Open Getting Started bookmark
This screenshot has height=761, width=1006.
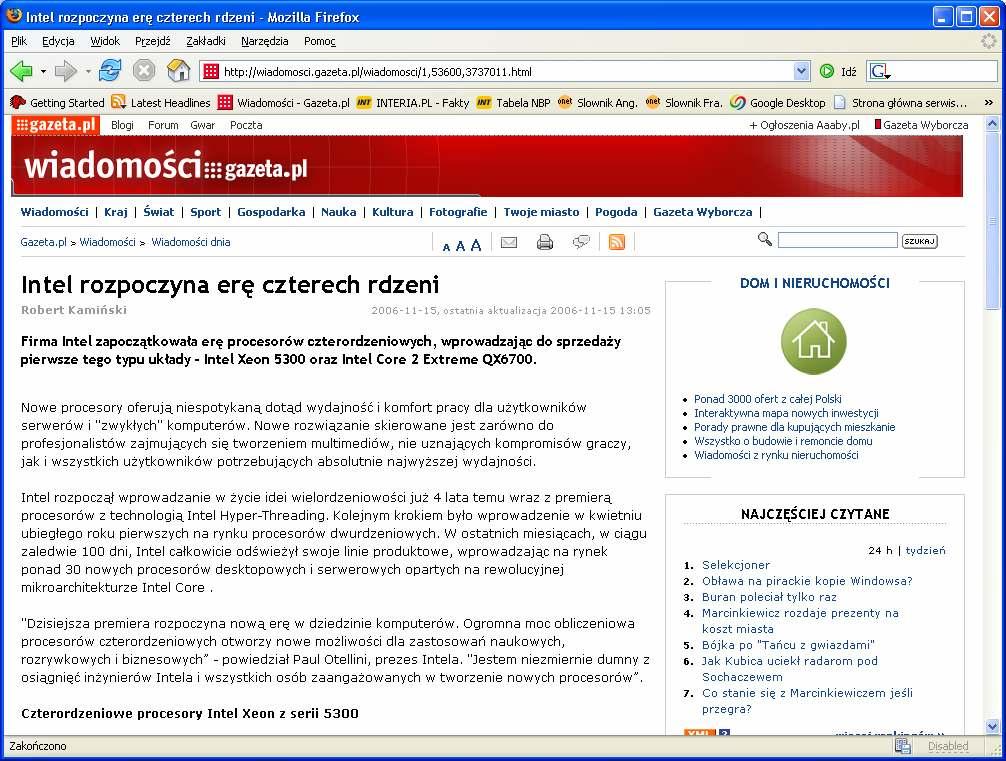[x=58, y=103]
